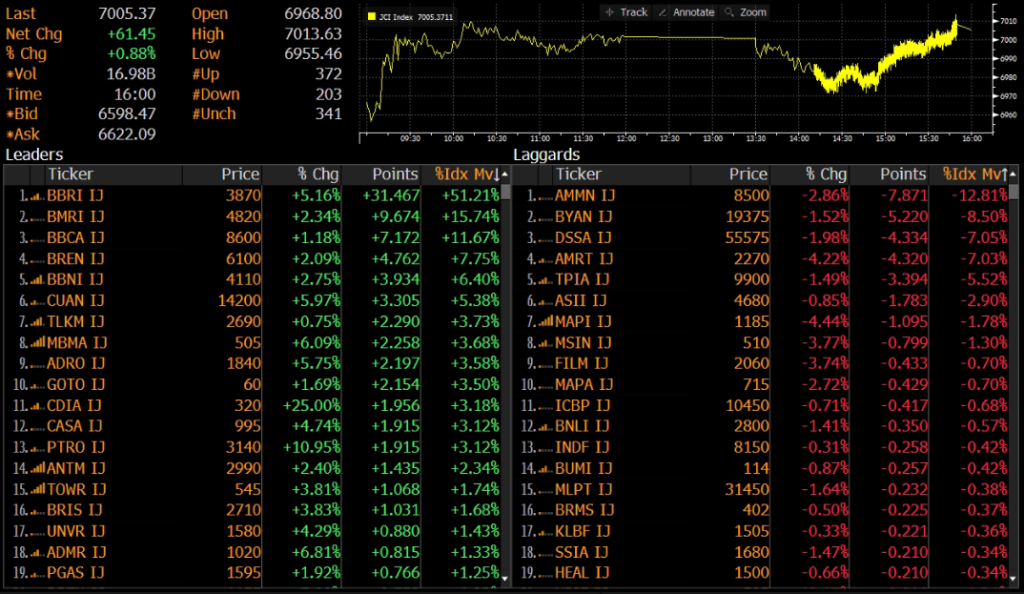1024x594 pixels.
Task: Select the BBCA IJ ticker
Action: (75, 238)
